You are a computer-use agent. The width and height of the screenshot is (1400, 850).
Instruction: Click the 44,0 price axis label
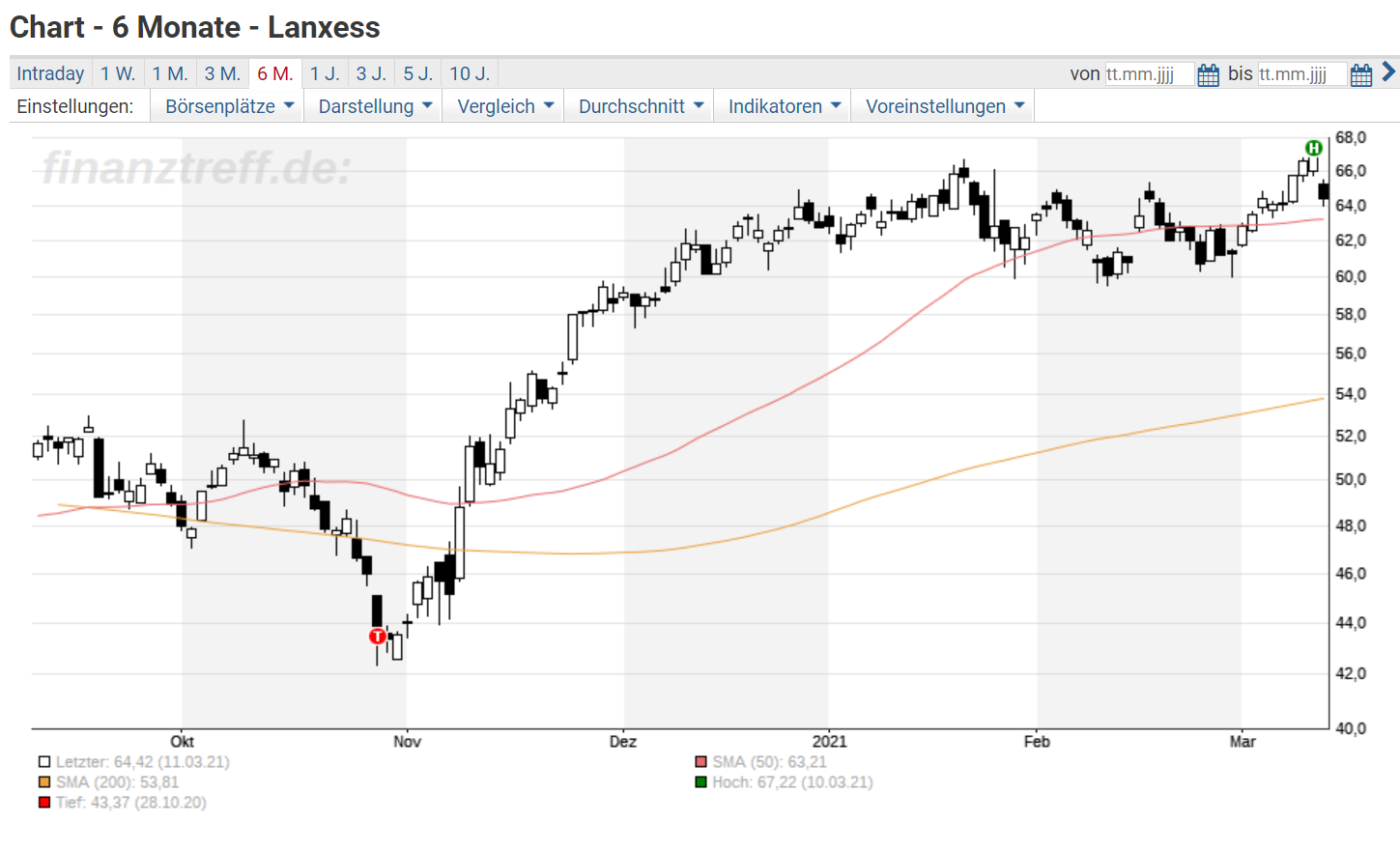1351,623
